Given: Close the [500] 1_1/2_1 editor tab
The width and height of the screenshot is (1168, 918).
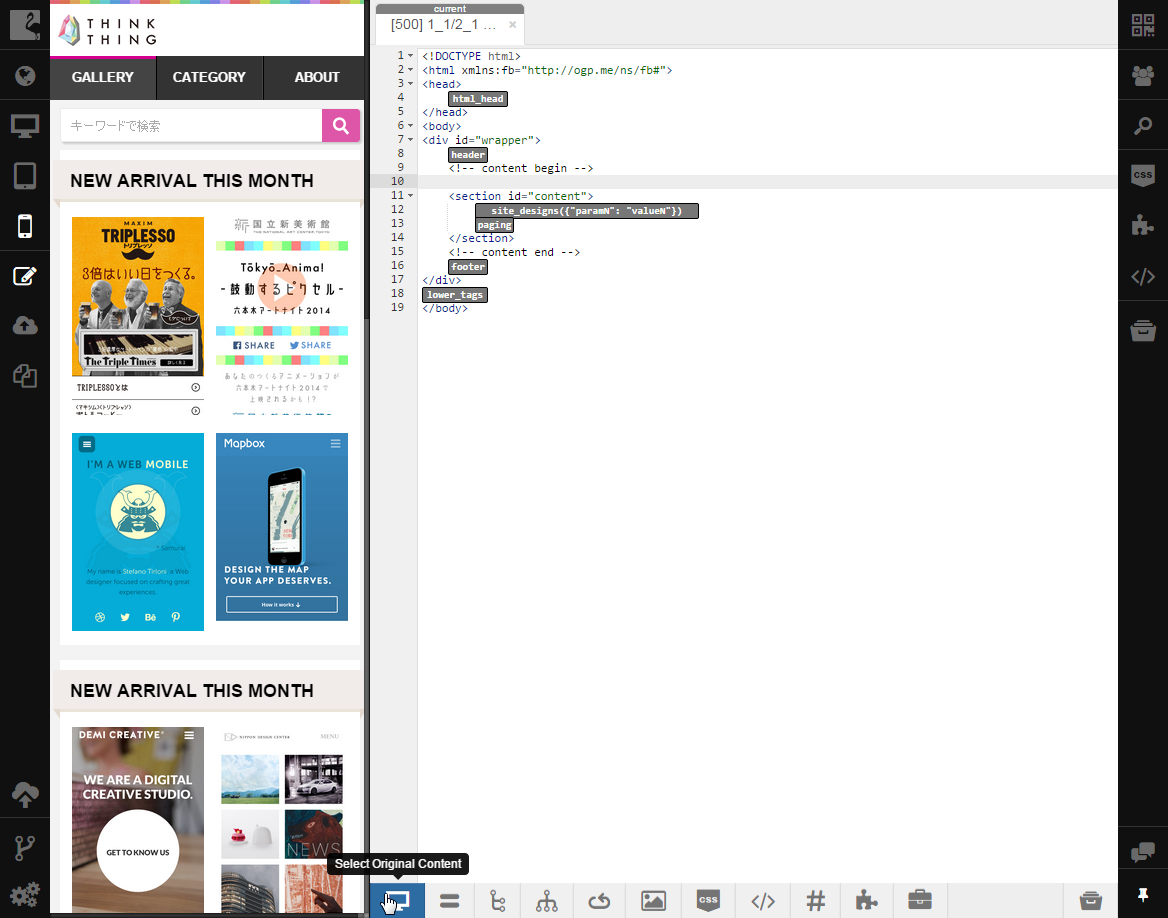Looking at the screenshot, I should [512, 25].
